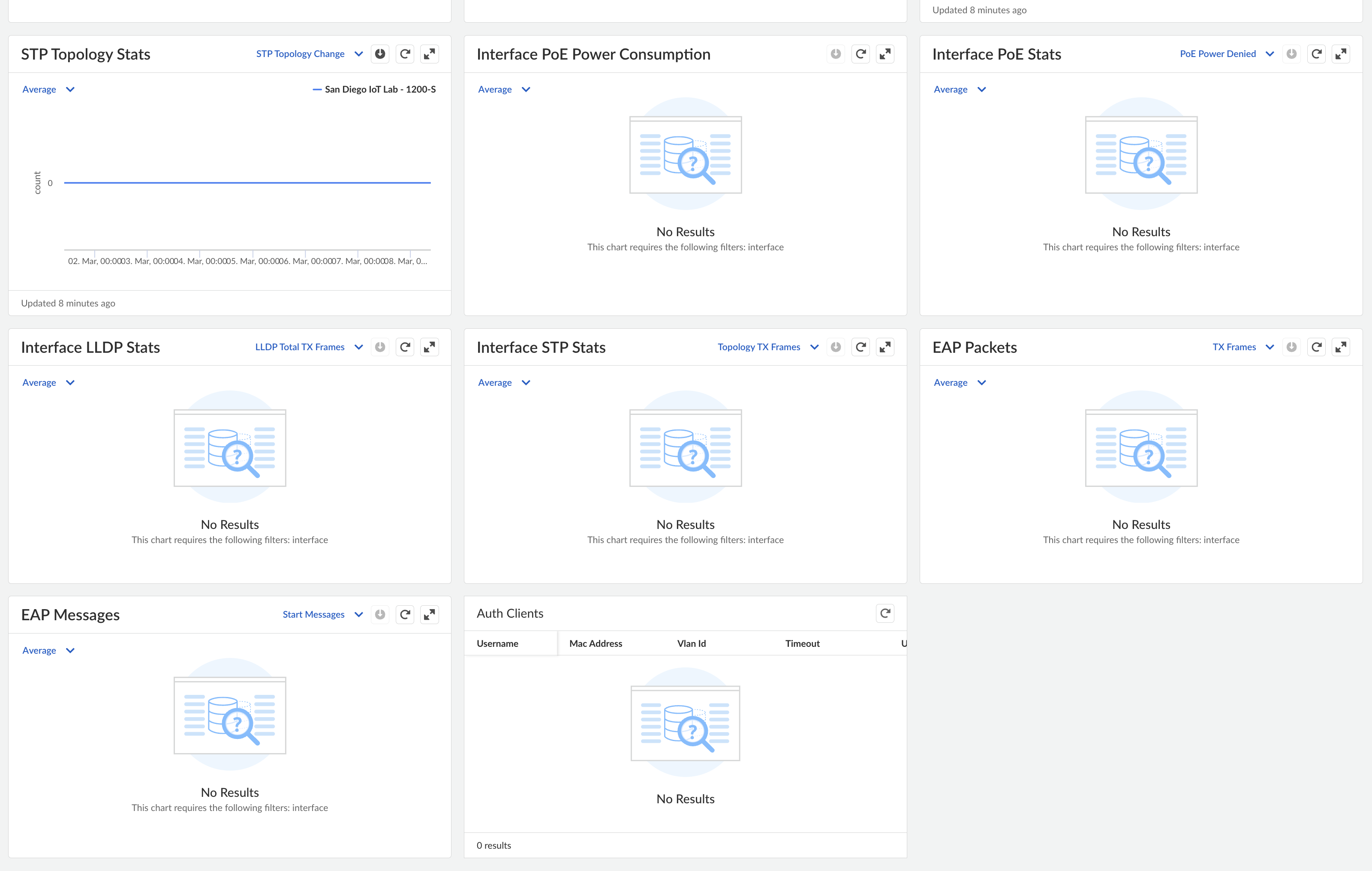Screen dimensions: 1372x871
Task: Expand EAP Messages panel to fullscreen
Action: (x=430, y=615)
